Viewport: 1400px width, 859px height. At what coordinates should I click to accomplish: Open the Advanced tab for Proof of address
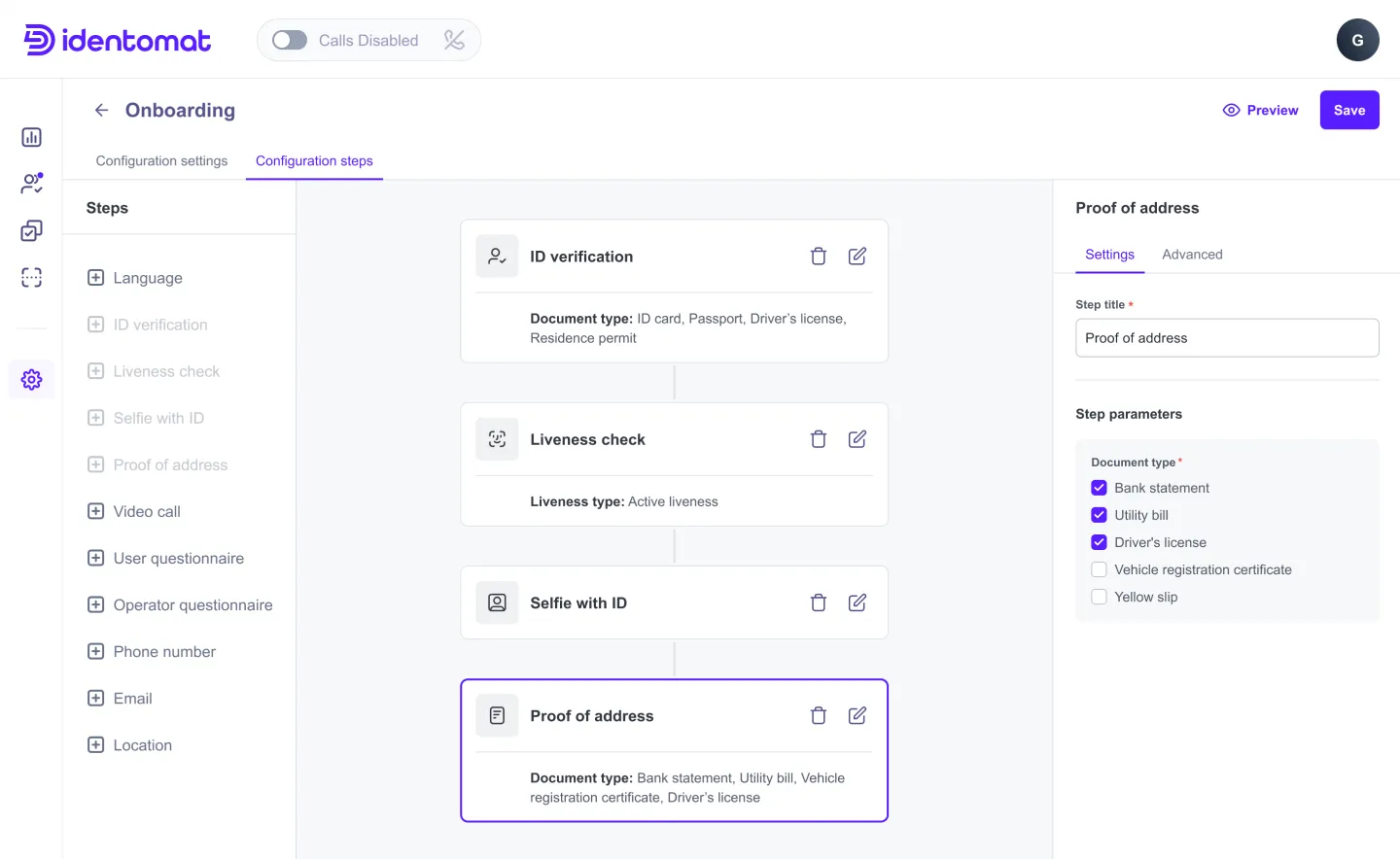(1192, 254)
